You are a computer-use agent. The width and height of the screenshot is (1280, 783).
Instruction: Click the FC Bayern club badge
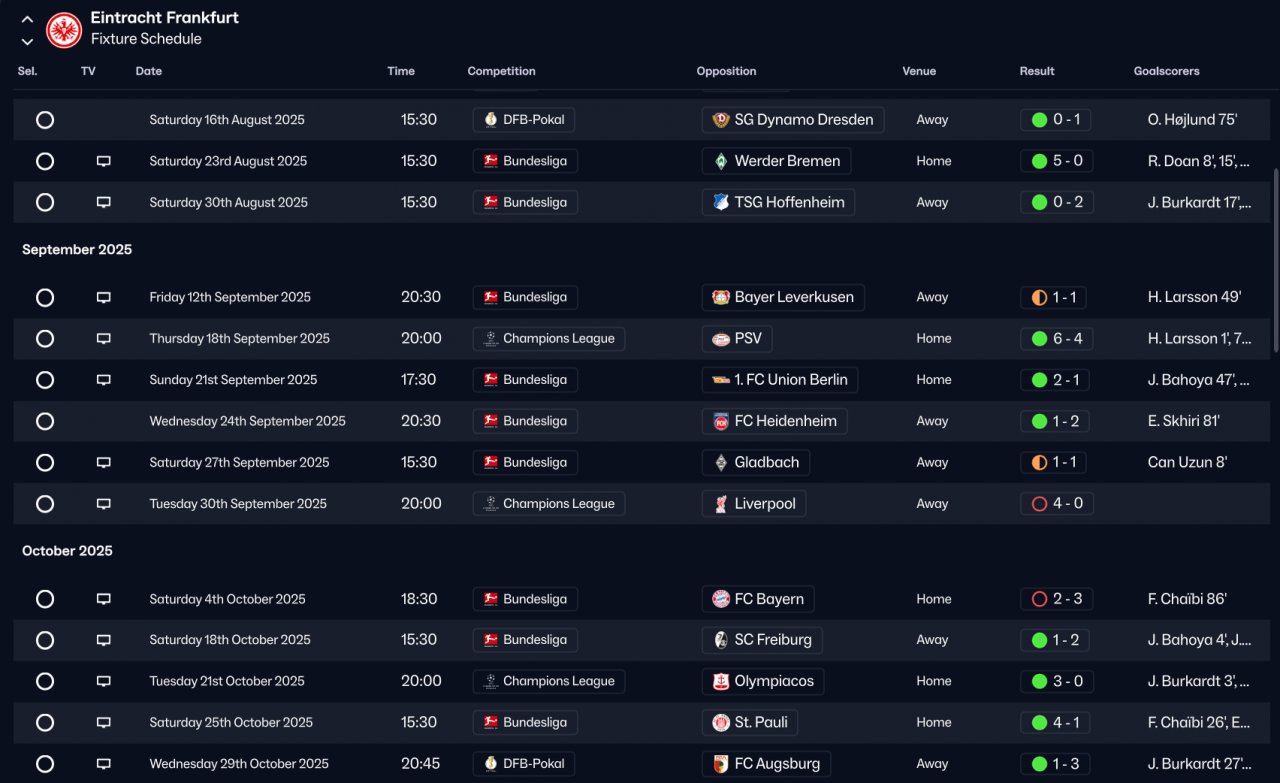pyautogui.click(x=720, y=599)
